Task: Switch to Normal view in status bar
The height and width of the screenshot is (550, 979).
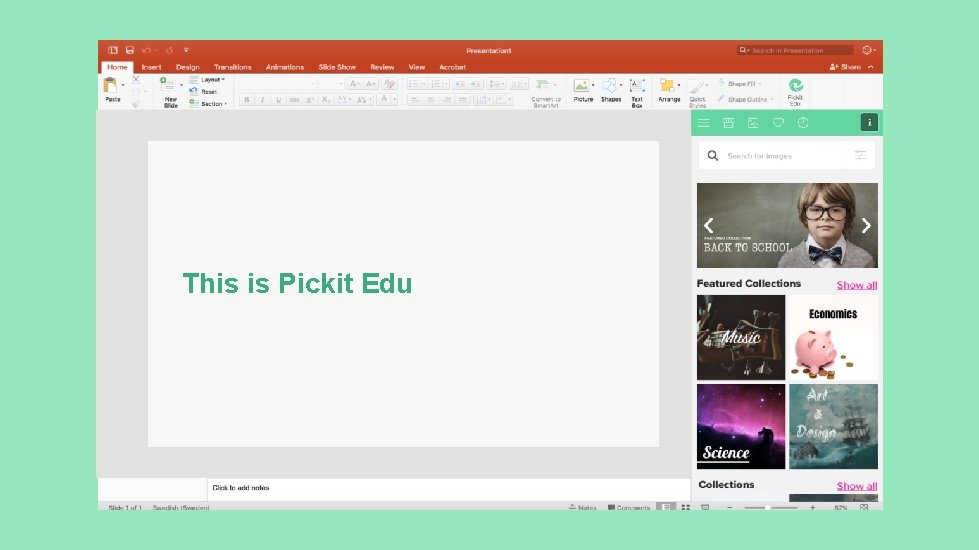Action: click(x=667, y=508)
